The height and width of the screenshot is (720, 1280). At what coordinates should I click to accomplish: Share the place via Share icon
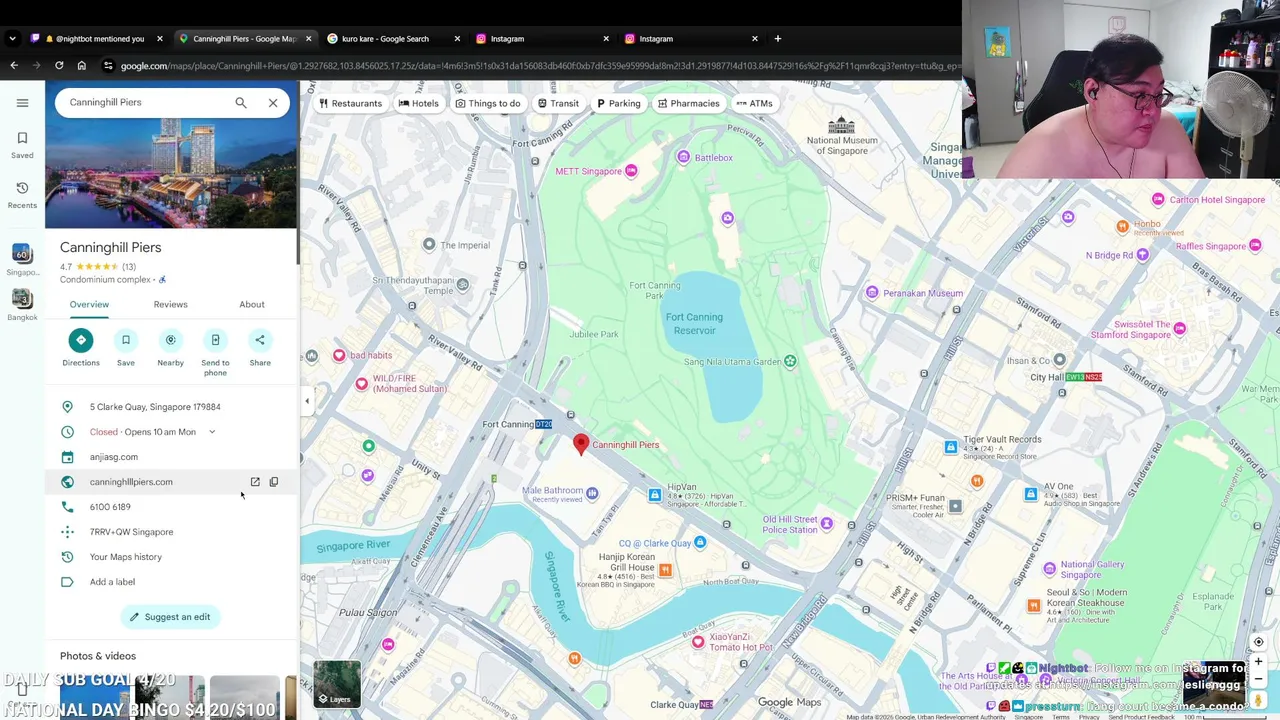tap(260, 340)
